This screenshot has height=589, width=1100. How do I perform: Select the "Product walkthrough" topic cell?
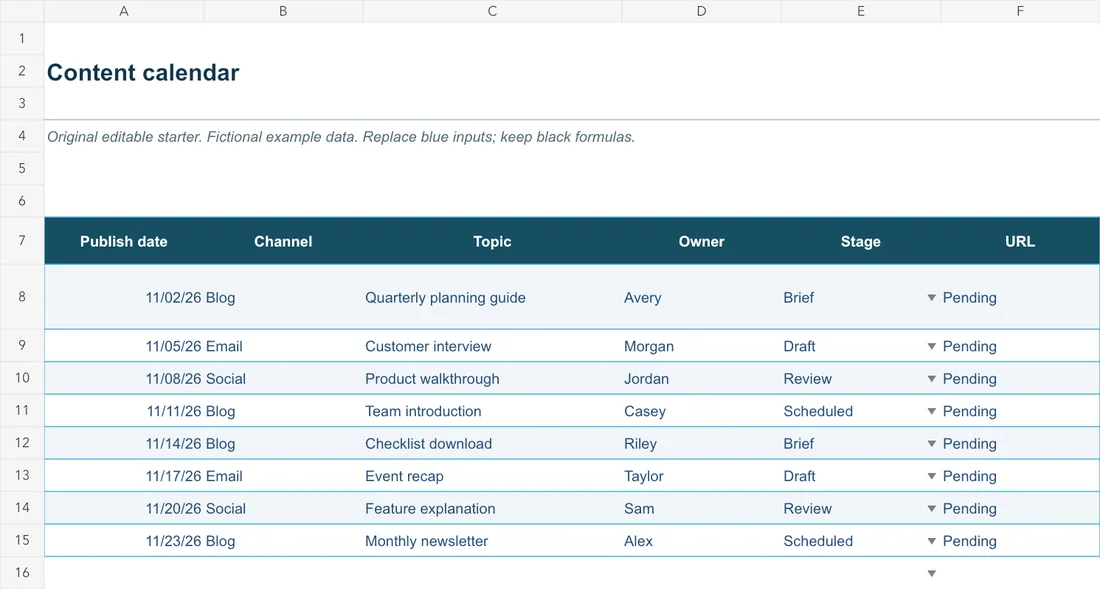[x=492, y=379]
